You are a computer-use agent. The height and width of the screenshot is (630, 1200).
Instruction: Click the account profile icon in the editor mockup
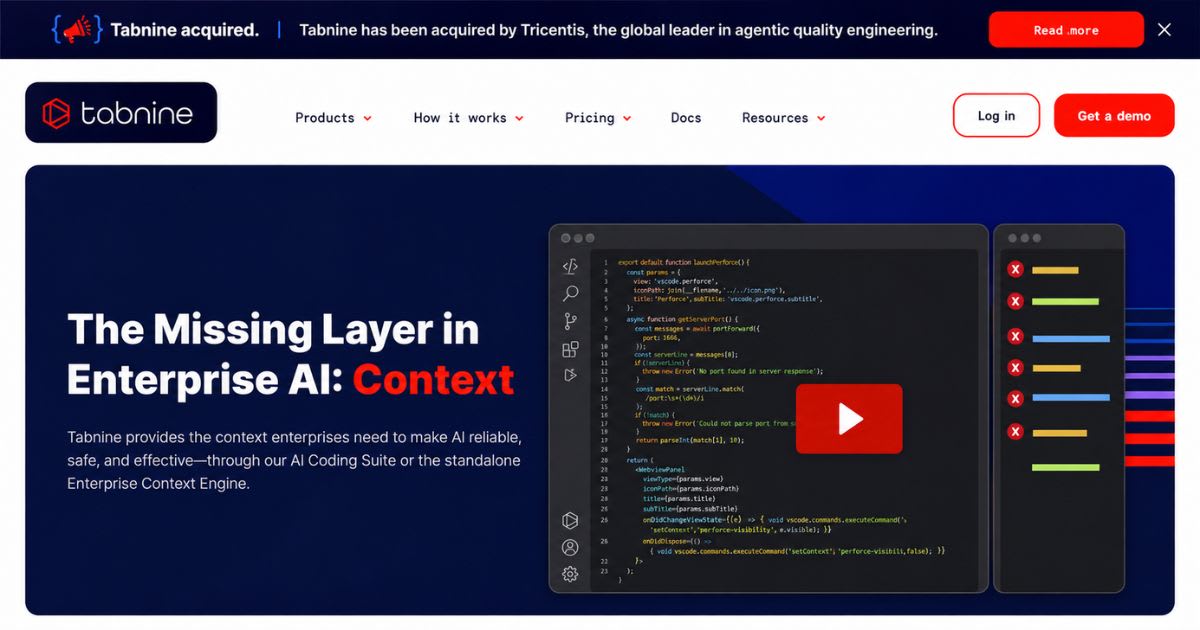tap(570, 547)
